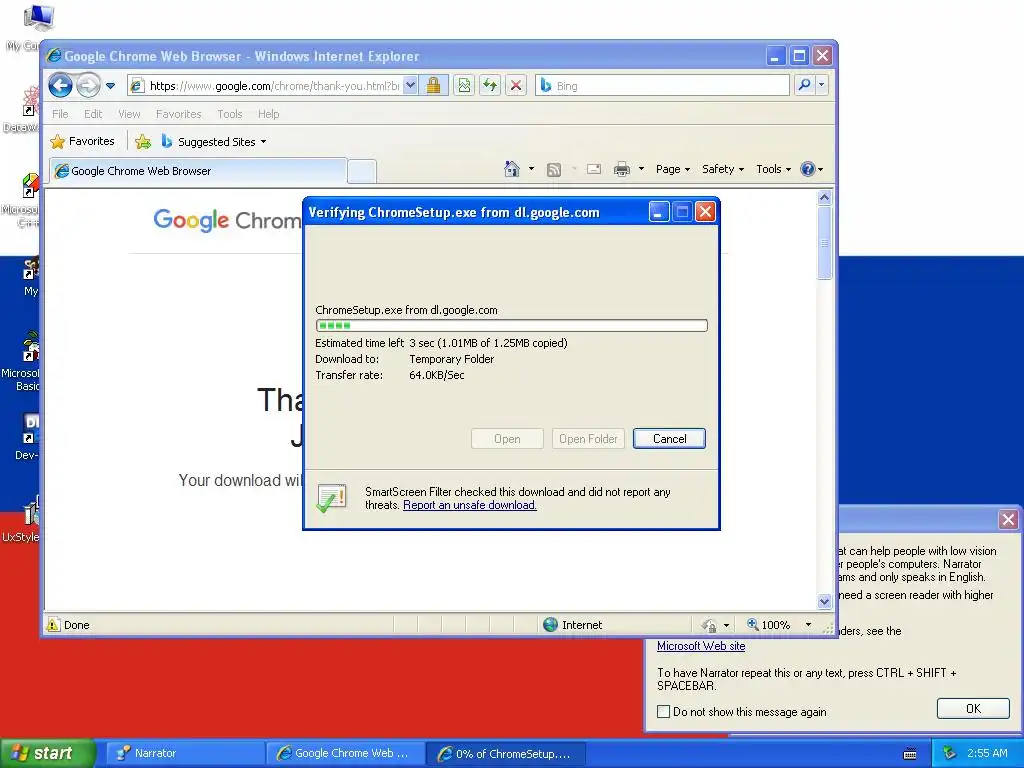Click the address bar URL field

point(273,86)
